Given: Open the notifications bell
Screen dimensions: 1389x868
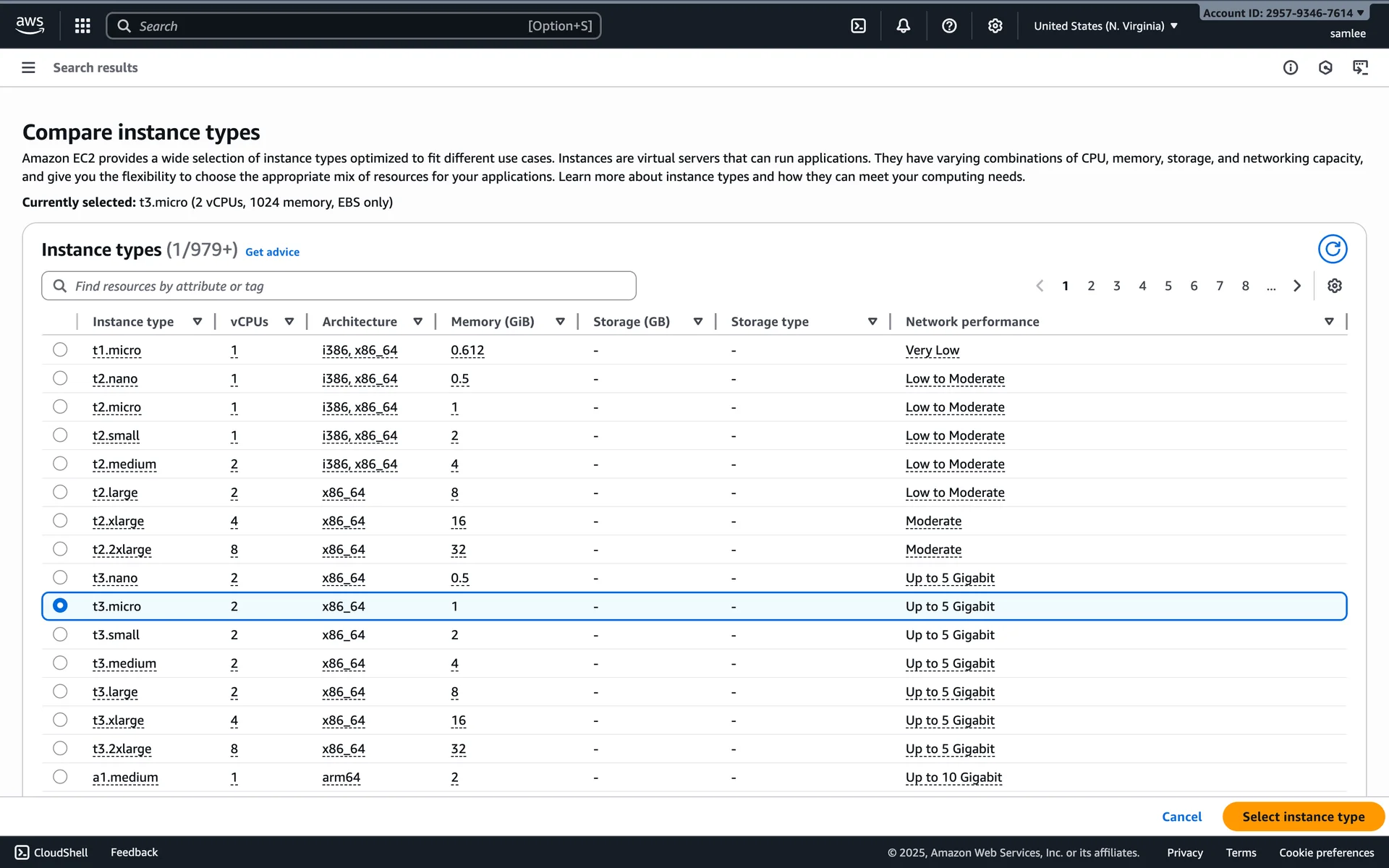Looking at the screenshot, I should click(903, 26).
